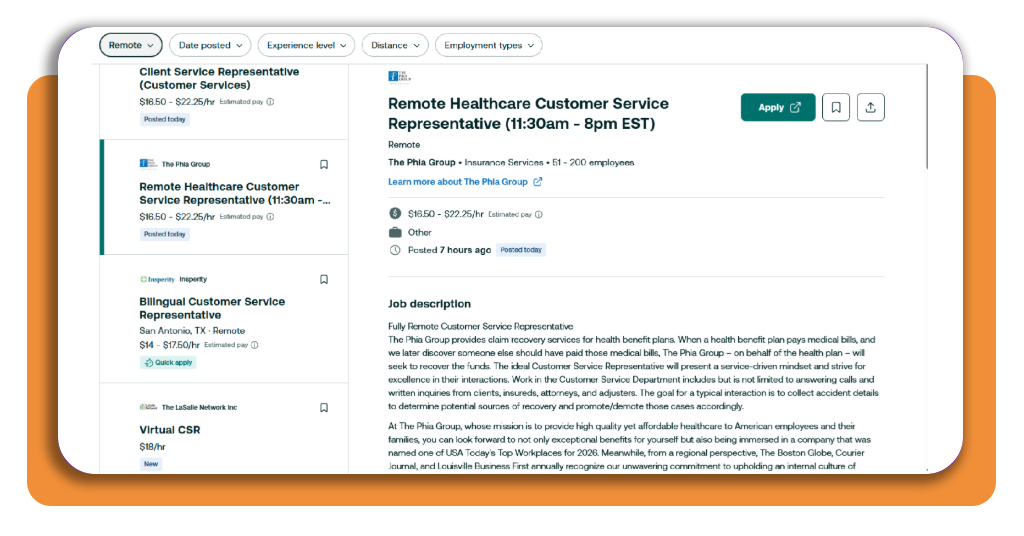Open the Virtual CSR job listing
1024x536 pixels.
tap(170, 430)
